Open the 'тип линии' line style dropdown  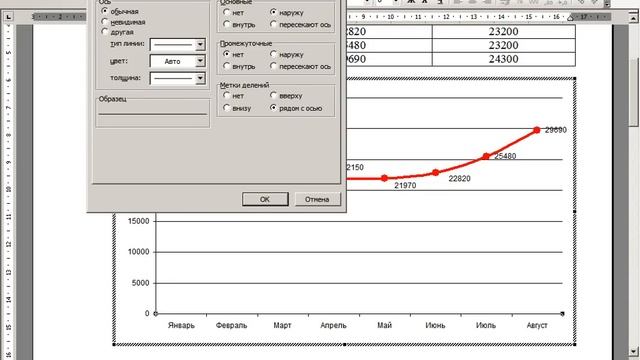tap(200, 44)
